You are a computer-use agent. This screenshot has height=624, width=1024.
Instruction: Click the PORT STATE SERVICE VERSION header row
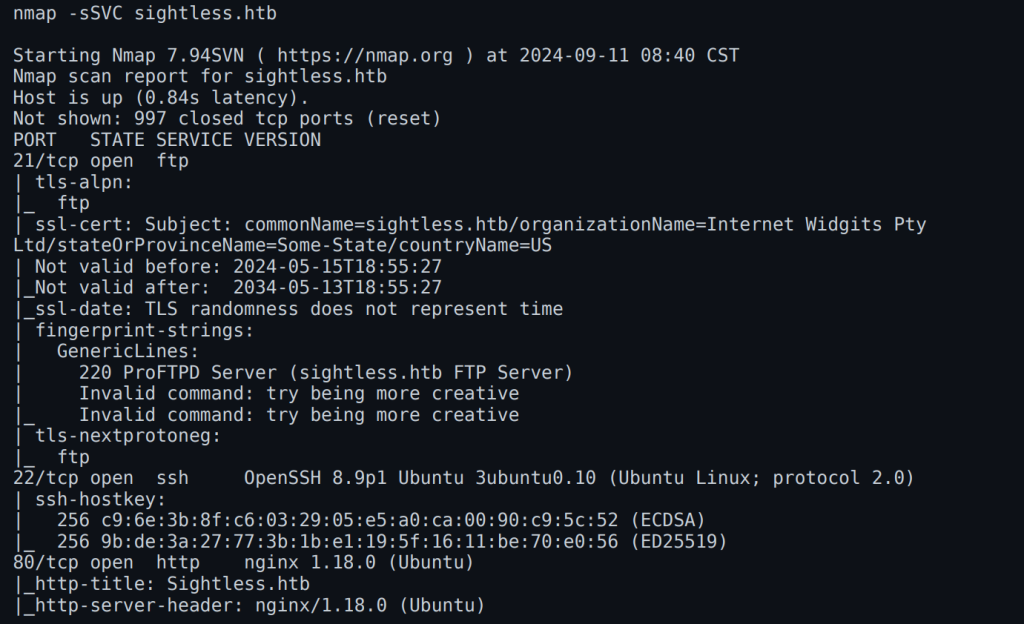[x=167, y=139]
